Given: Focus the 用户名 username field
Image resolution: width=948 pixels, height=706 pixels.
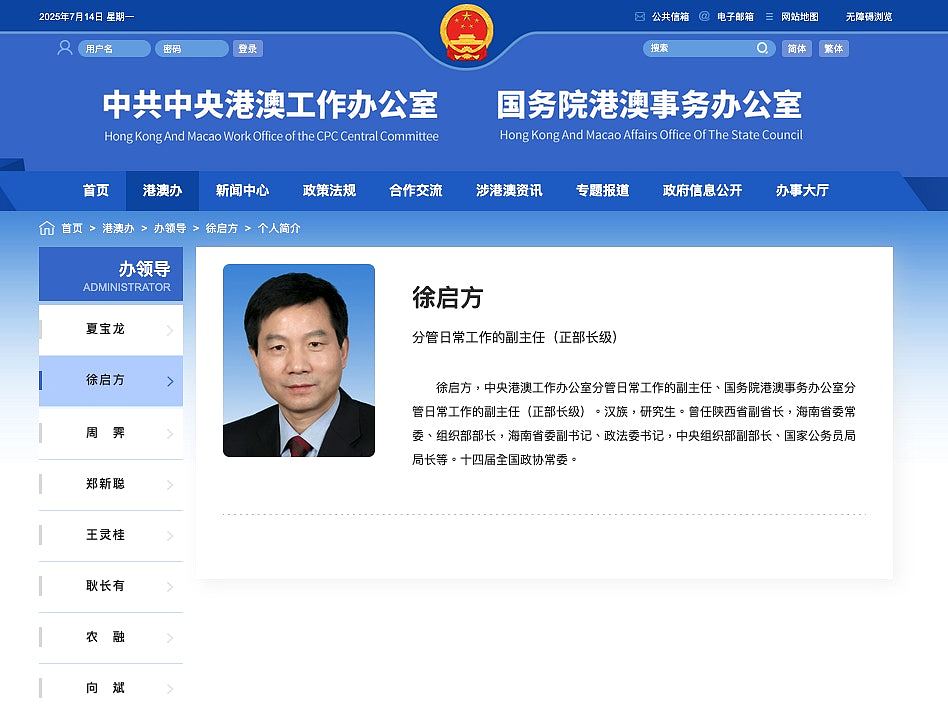Looking at the screenshot, I should coord(114,48).
